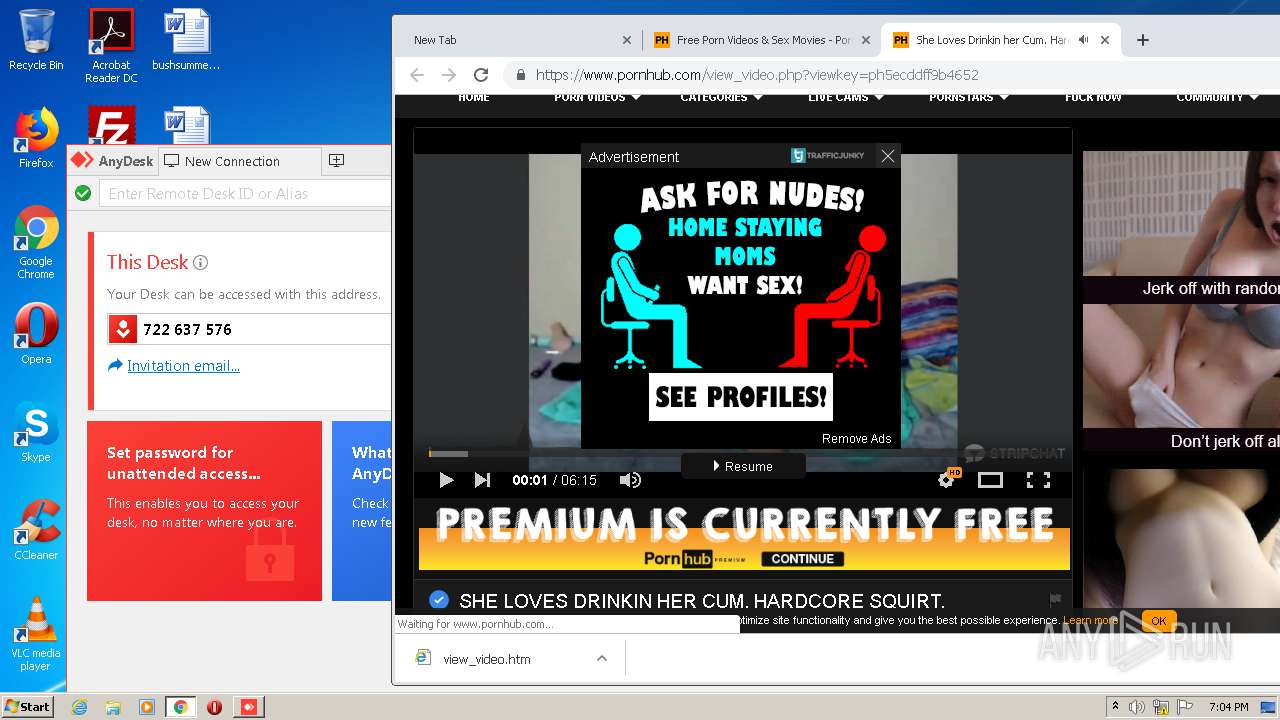This screenshot has height=720, width=1280.
Task: Open Windows Explorer folder icon in the taskbar
Action: pos(113,707)
